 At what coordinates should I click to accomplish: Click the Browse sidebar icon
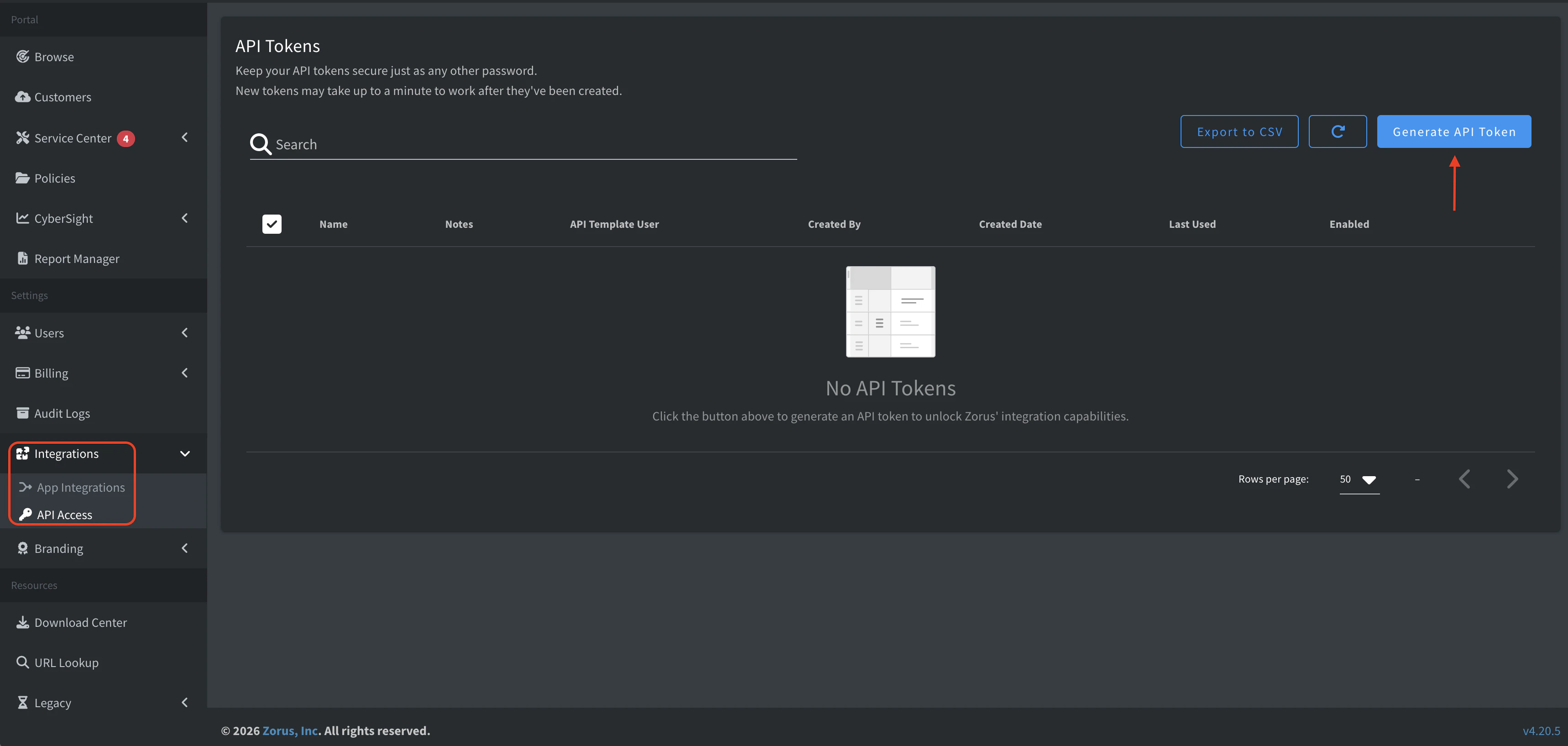(22, 57)
